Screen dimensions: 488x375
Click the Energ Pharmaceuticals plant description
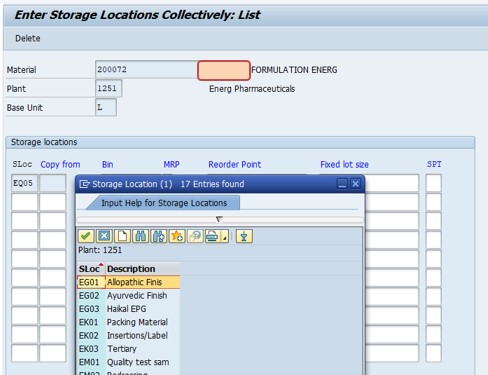pos(252,89)
